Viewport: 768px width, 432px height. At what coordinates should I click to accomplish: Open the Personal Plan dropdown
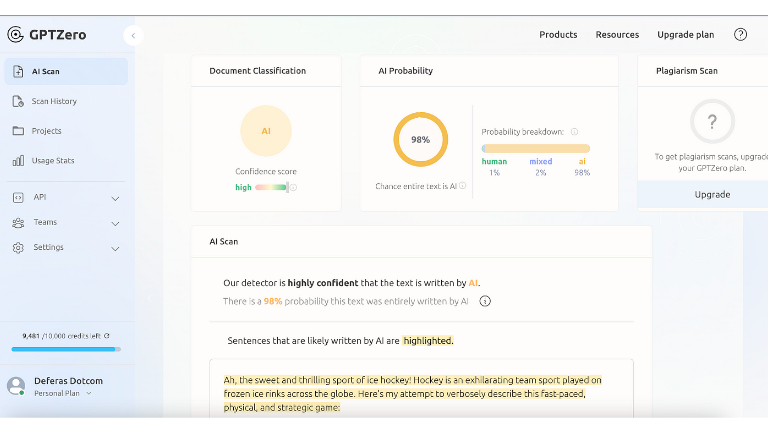tap(63, 393)
